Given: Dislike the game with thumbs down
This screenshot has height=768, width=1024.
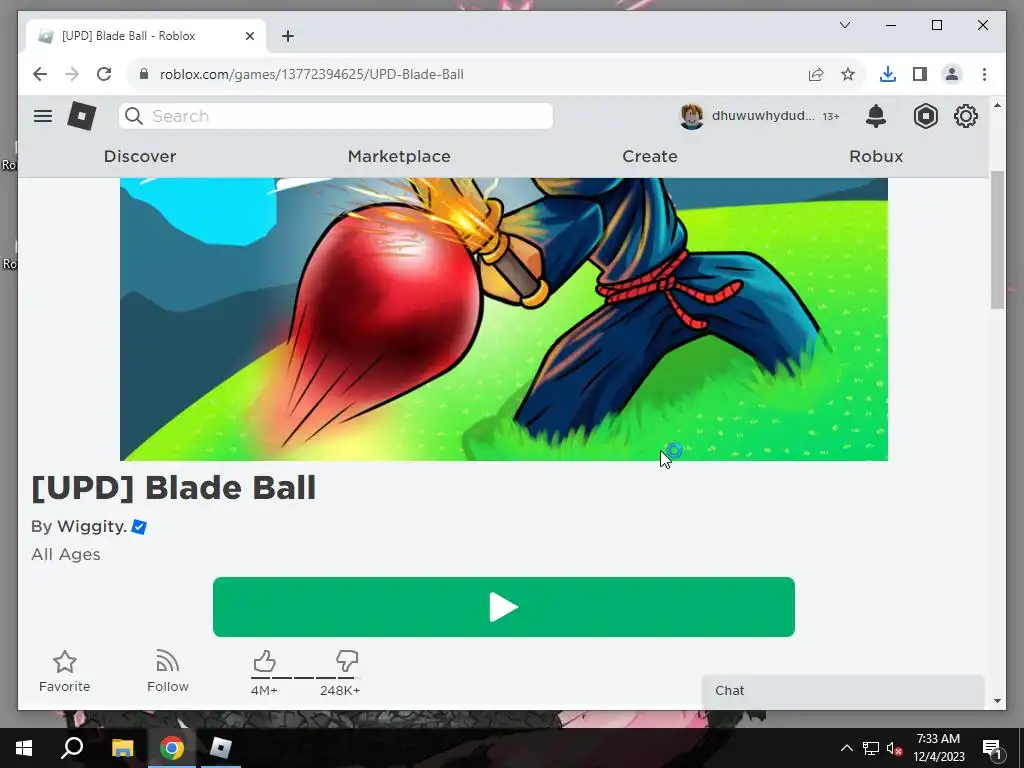Looking at the screenshot, I should tap(347, 662).
